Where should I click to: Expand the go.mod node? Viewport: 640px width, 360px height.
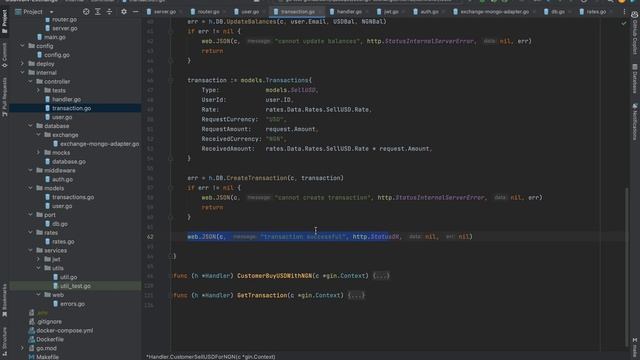tap(22, 348)
